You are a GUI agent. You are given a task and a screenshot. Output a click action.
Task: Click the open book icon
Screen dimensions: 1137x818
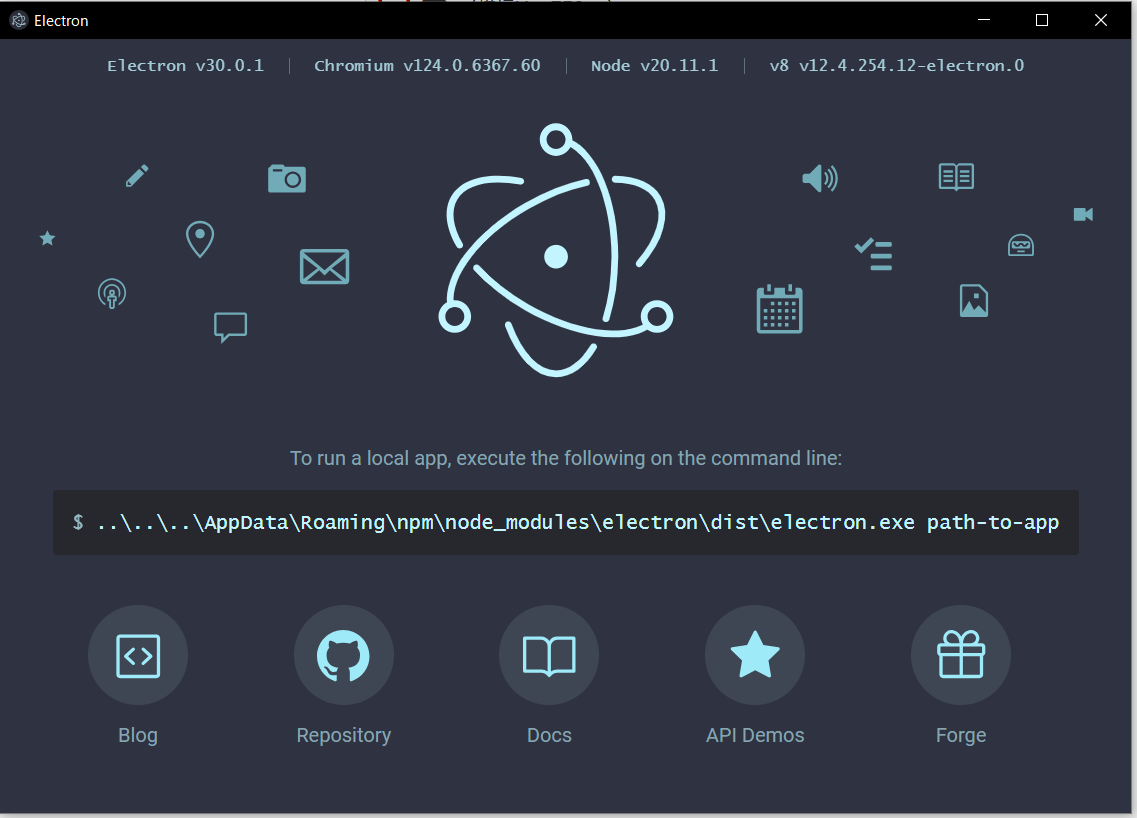pyautogui.click(x=955, y=176)
